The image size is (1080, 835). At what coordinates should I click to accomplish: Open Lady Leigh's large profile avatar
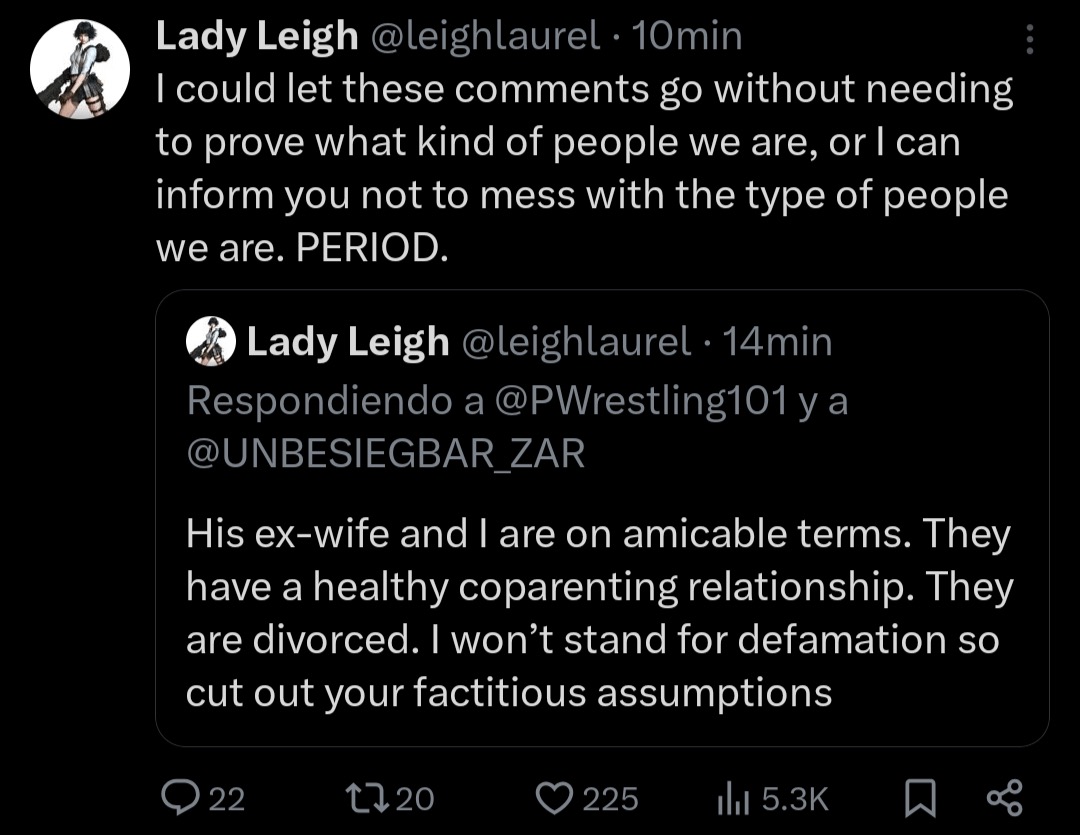(80, 69)
